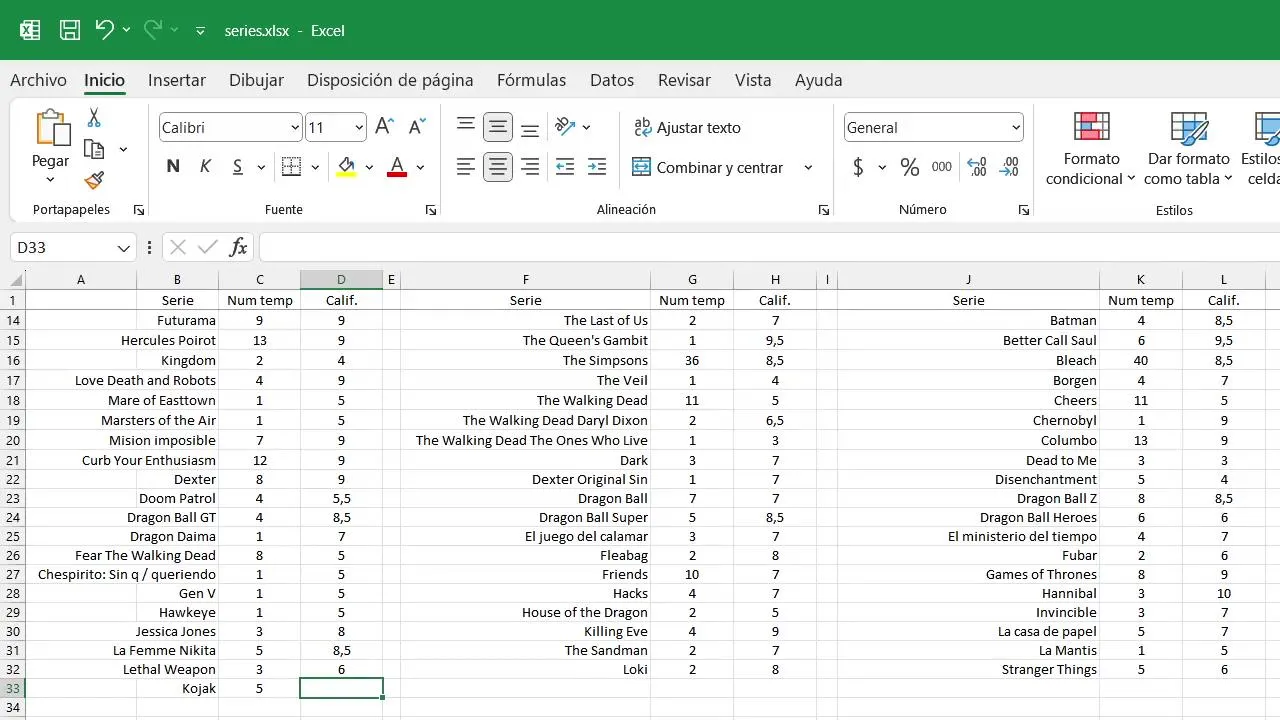Toggle Italic (K) formatting
The height and width of the screenshot is (720, 1280).
coord(205,167)
